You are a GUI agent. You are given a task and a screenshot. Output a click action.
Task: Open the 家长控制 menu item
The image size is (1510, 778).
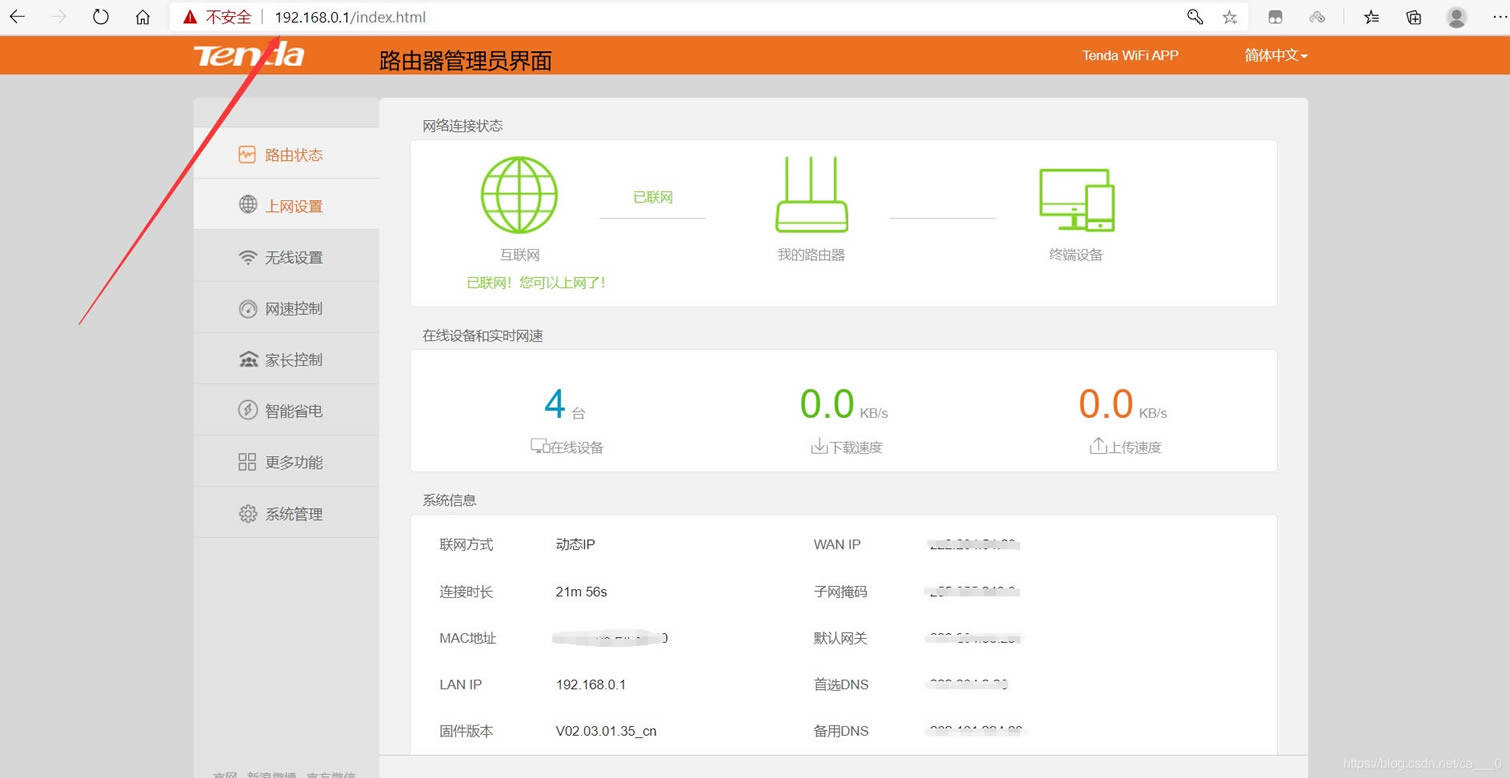coord(286,359)
